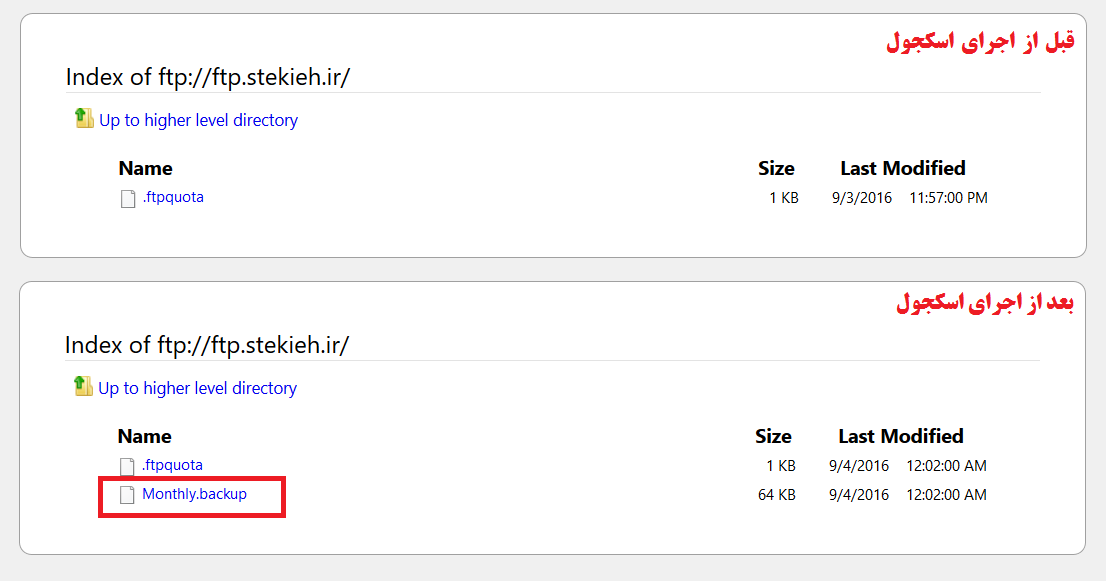Image resolution: width=1106 pixels, height=581 pixels.
Task: Click the 64 KB size value
Action: pos(777,495)
